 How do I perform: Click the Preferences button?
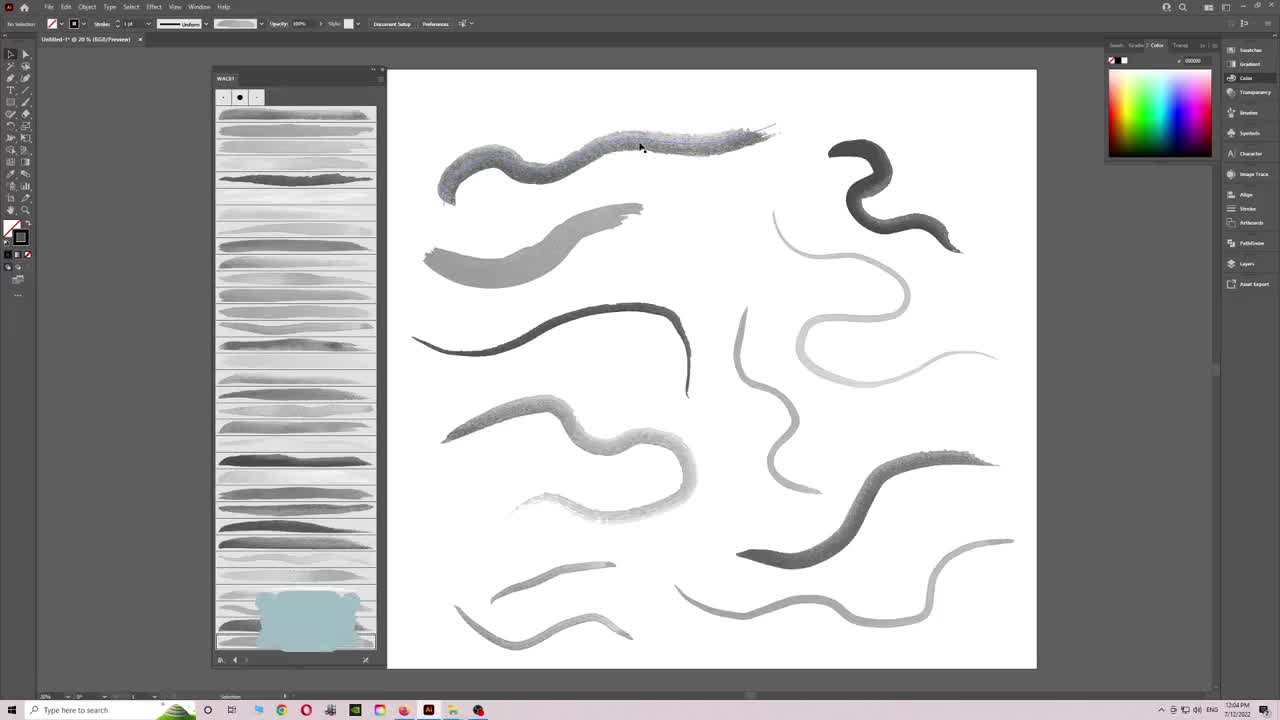click(x=435, y=24)
